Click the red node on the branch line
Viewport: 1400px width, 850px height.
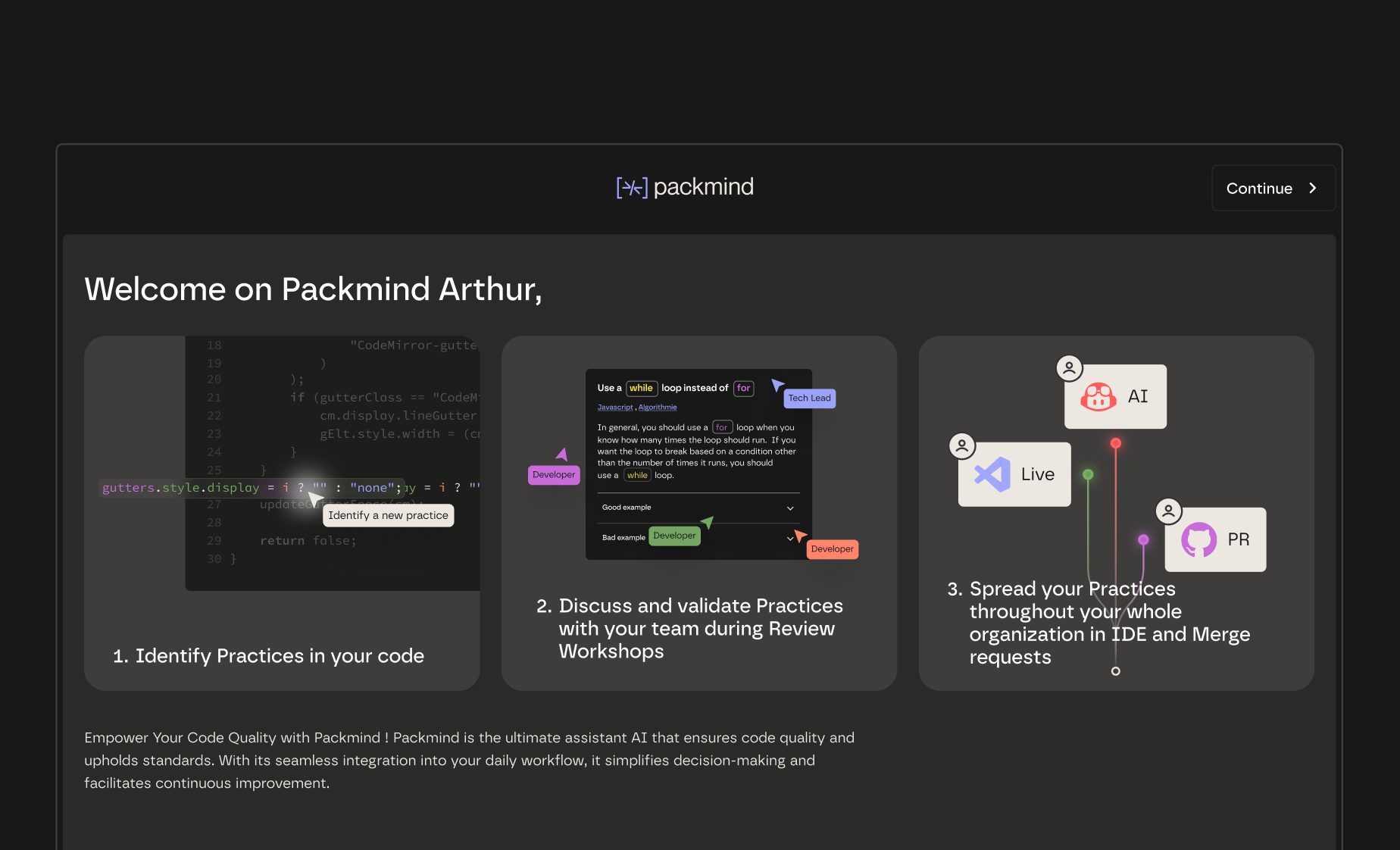point(1115,443)
